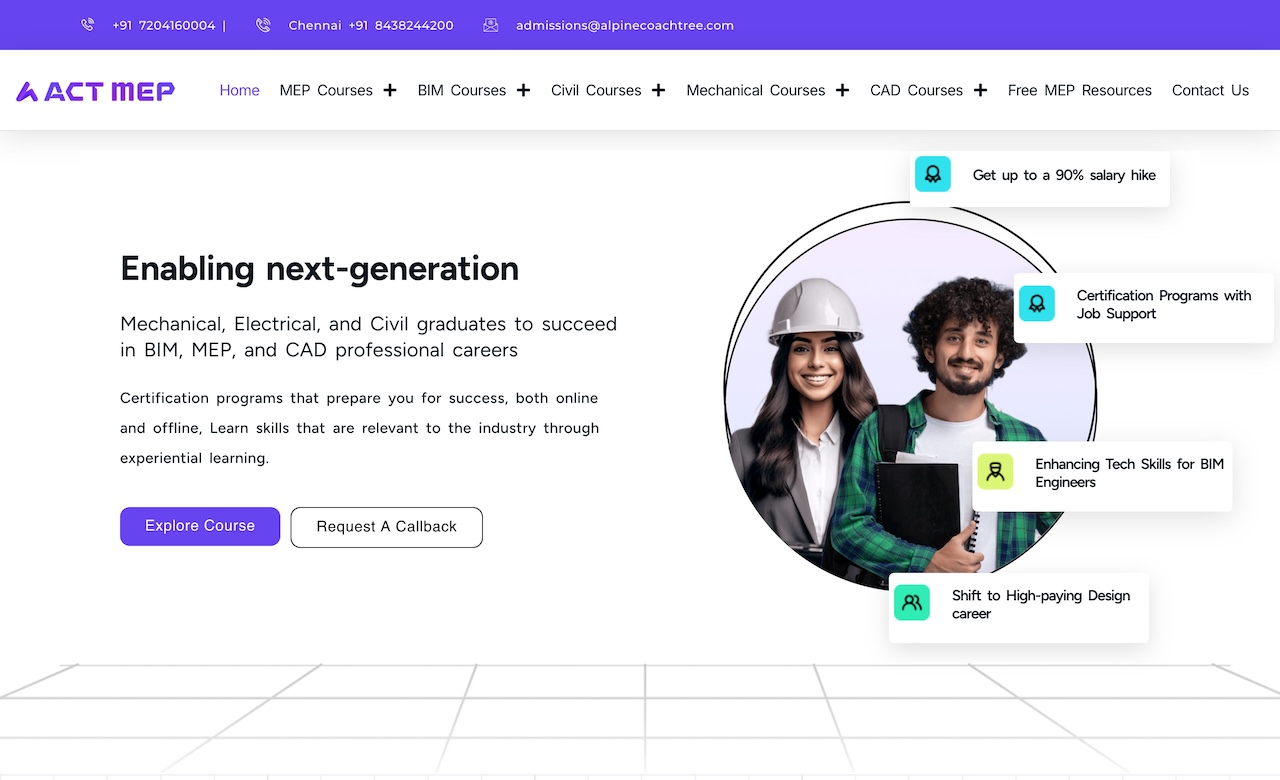
Task: Expand the Civil Courses plus sign
Action: coord(658,90)
